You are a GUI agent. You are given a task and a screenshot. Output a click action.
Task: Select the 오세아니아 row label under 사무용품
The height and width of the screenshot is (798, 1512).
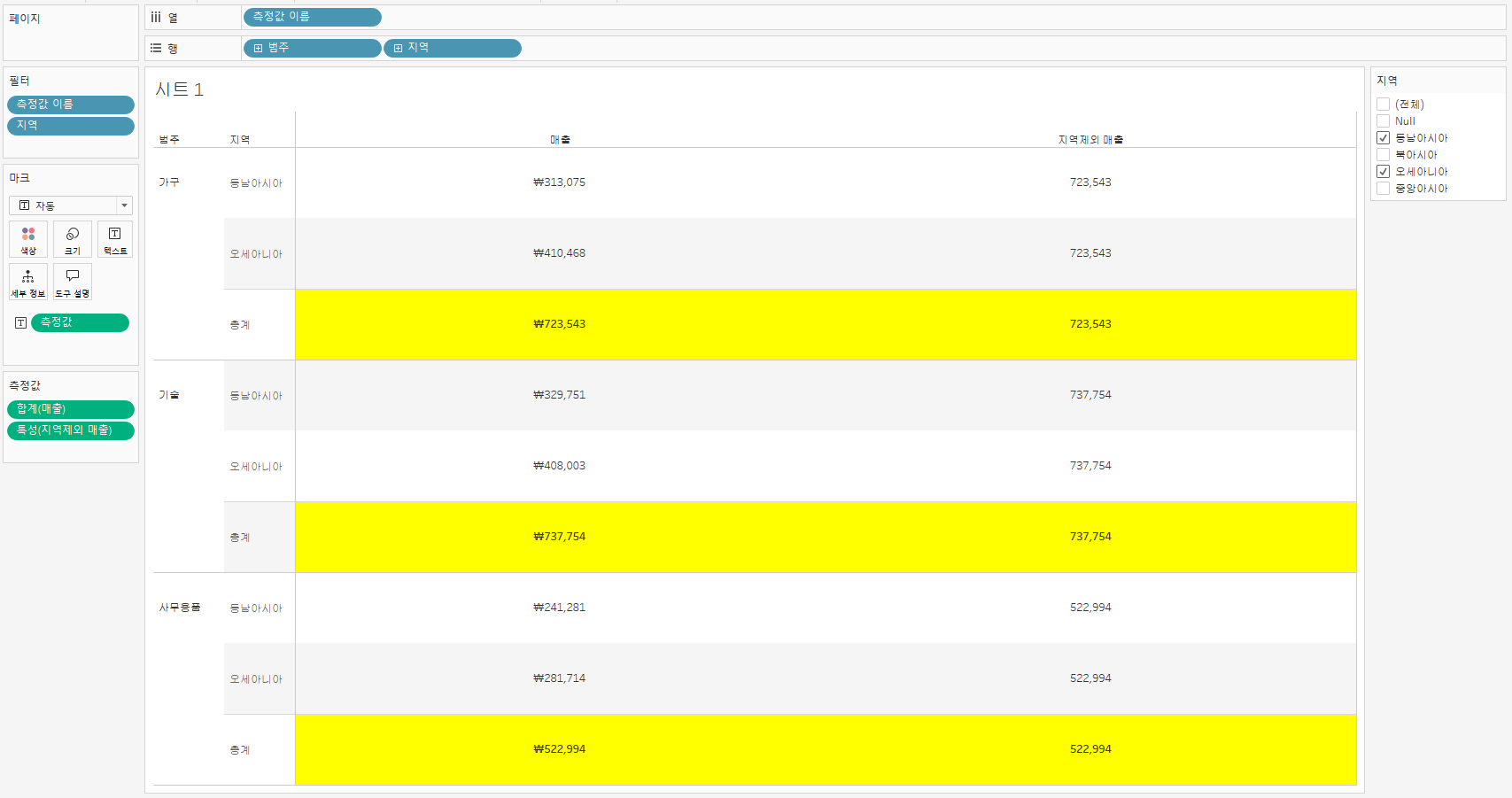[256, 679]
